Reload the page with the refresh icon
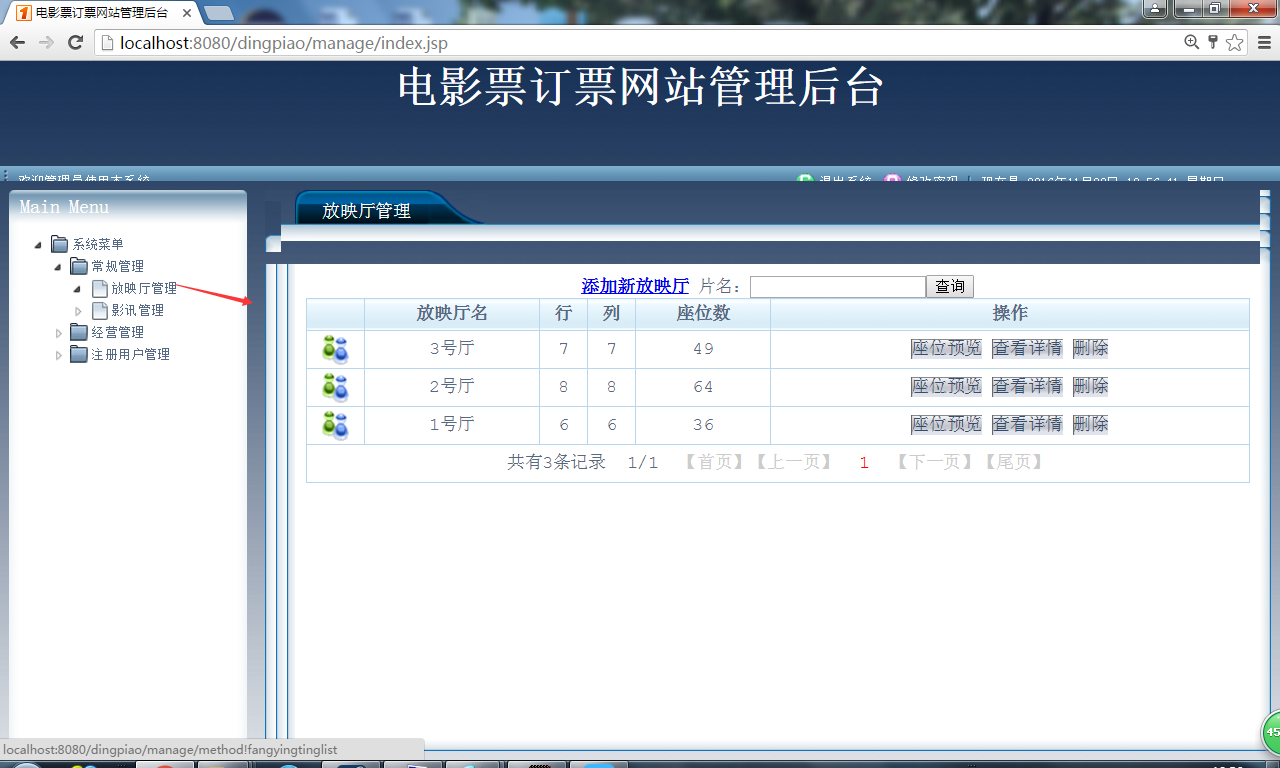1280x768 pixels. click(75, 42)
